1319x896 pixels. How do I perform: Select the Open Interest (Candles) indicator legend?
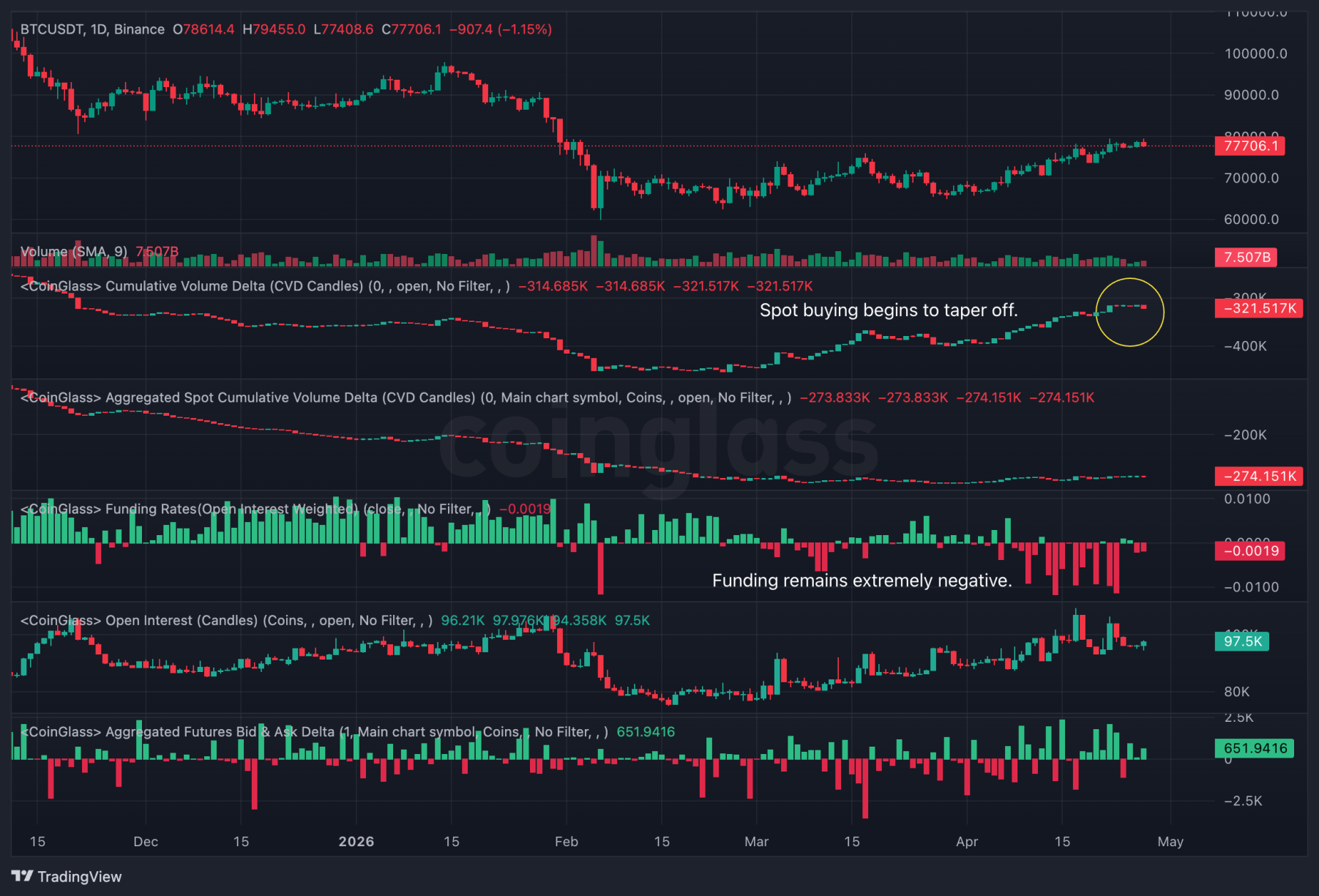(x=226, y=620)
